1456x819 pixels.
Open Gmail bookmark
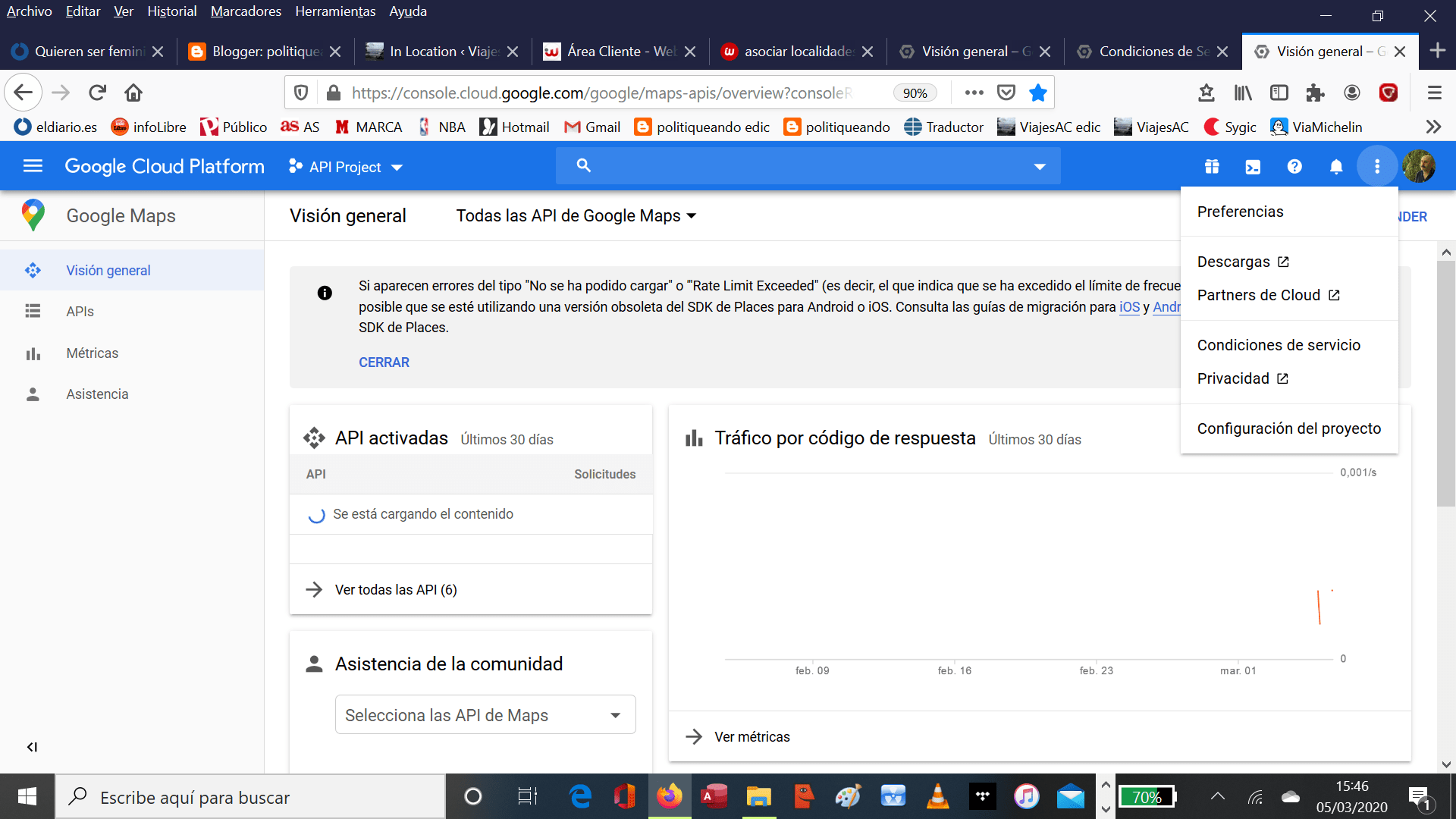(x=592, y=127)
